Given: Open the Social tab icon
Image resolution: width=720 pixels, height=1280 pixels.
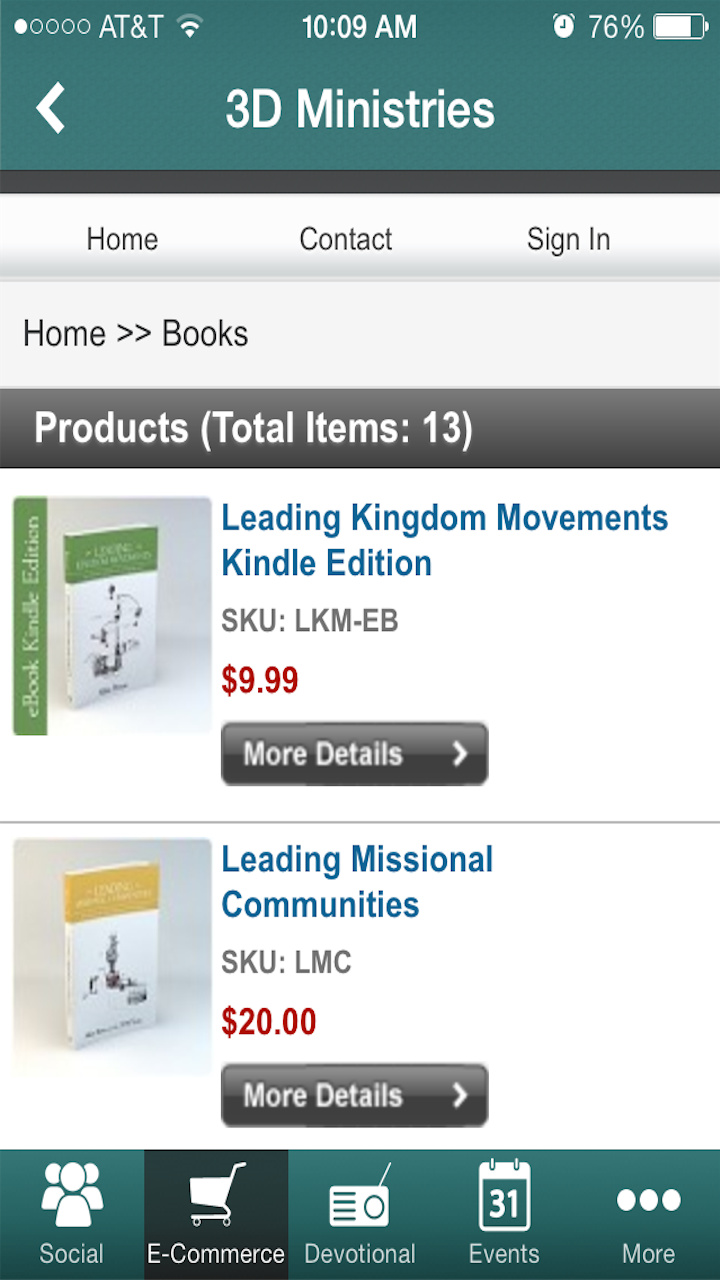Looking at the screenshot, I should pos(71,1196).
